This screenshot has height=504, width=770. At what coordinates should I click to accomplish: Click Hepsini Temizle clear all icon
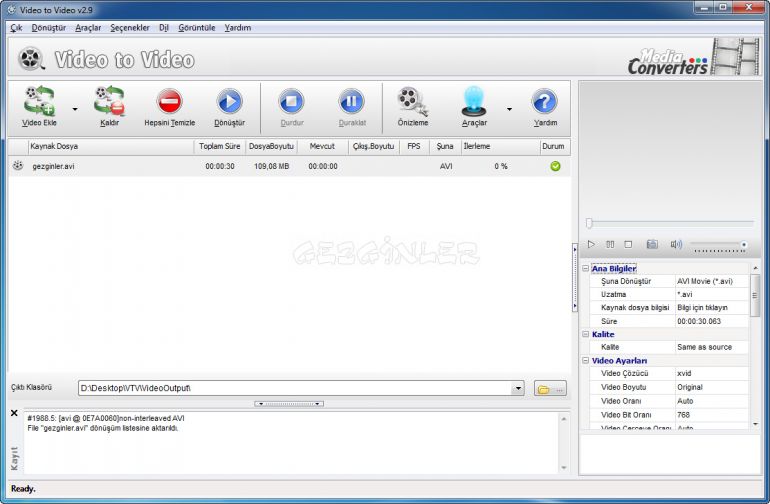click(x=169, y=101)
